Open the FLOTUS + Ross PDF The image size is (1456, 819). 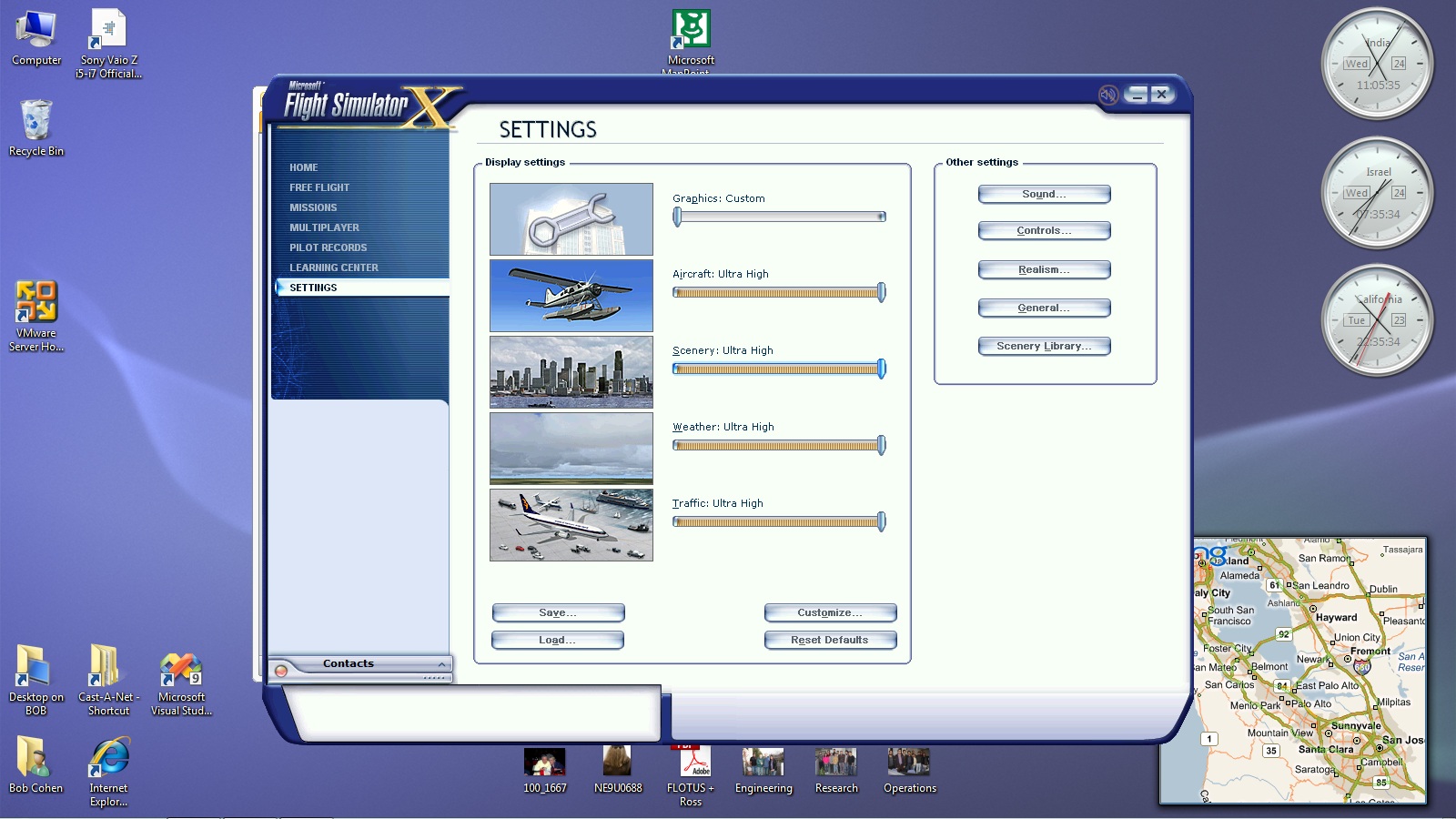coord(691,776)
